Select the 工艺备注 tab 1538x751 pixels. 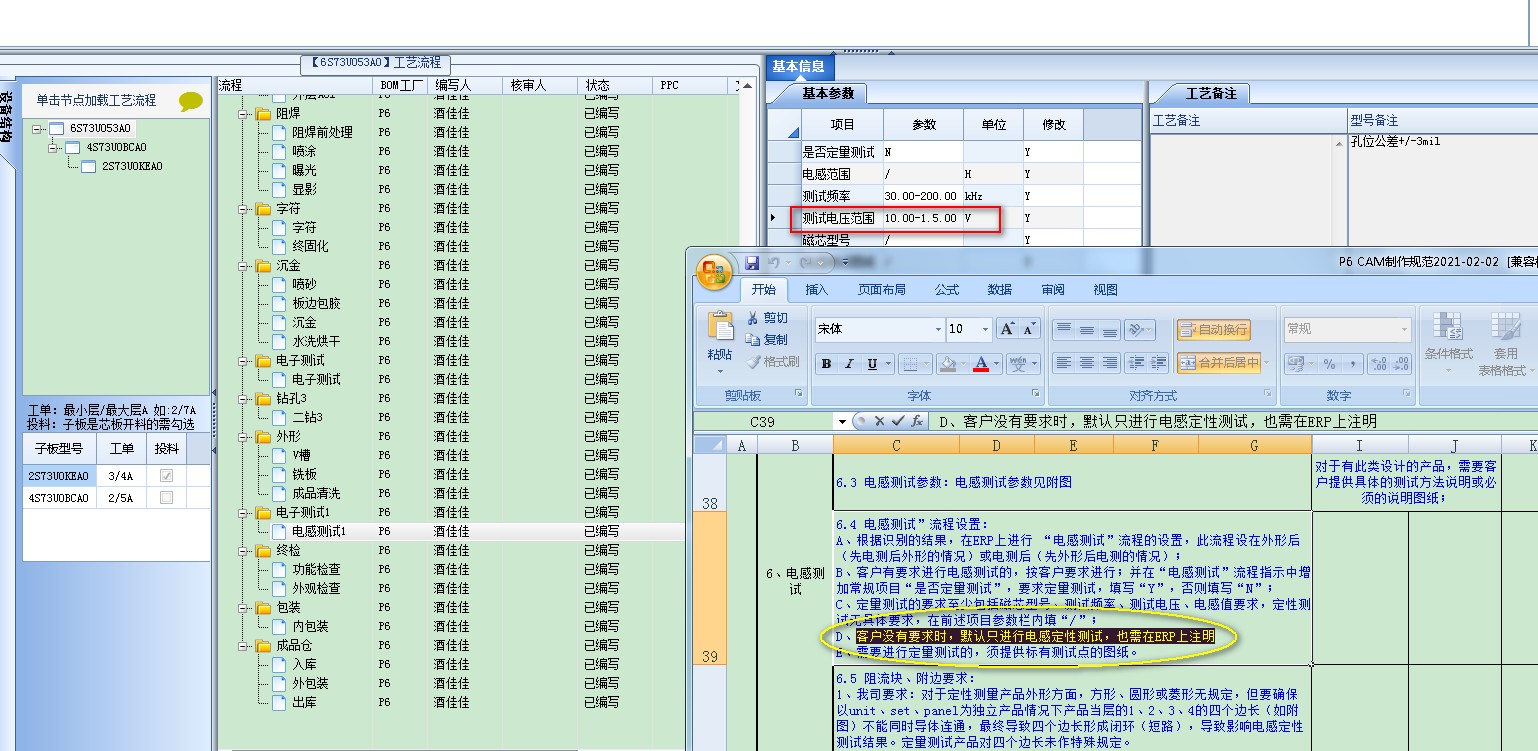click(x=1211, y=93)
